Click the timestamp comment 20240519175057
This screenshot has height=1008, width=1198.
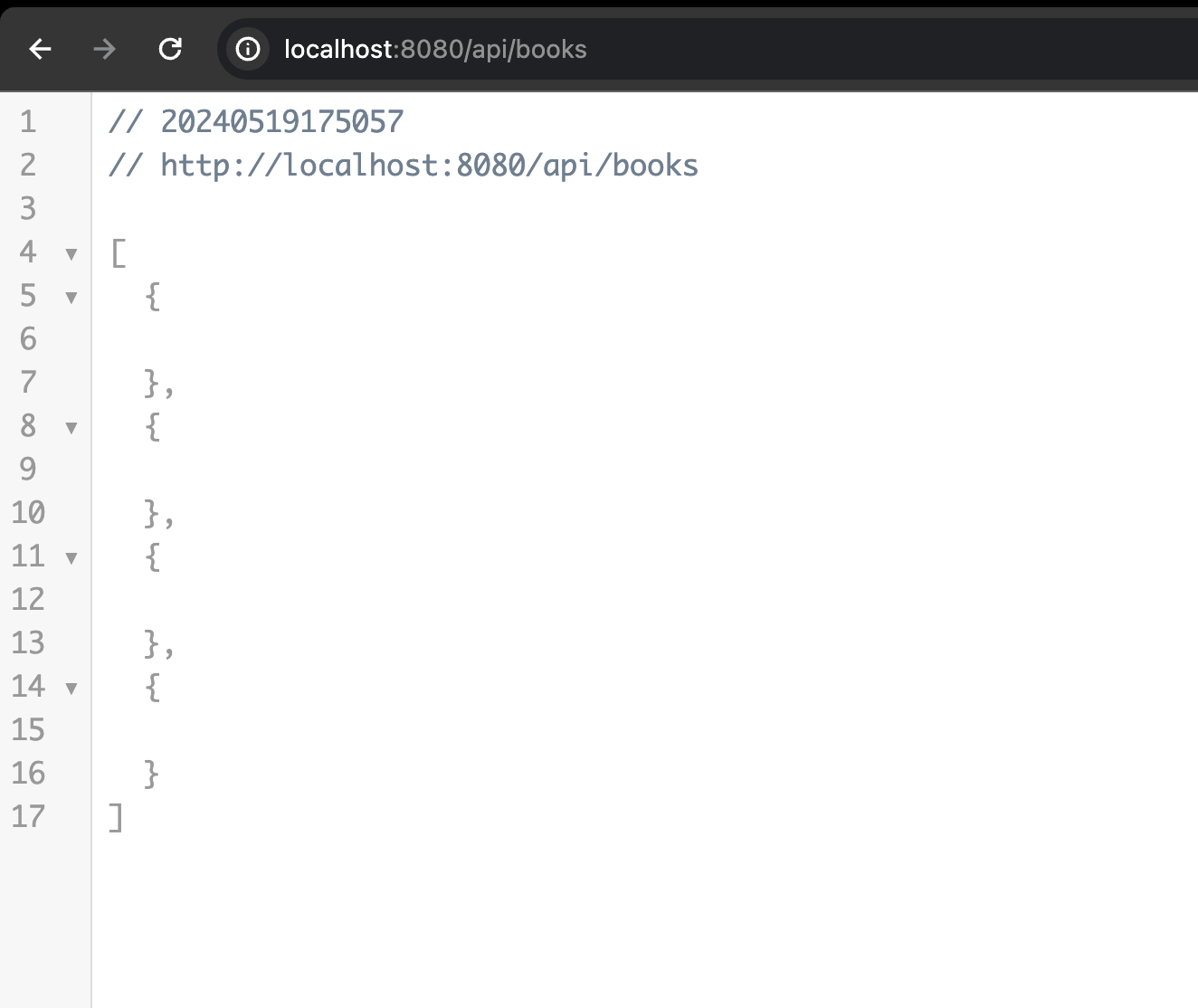tap(256, 121)
